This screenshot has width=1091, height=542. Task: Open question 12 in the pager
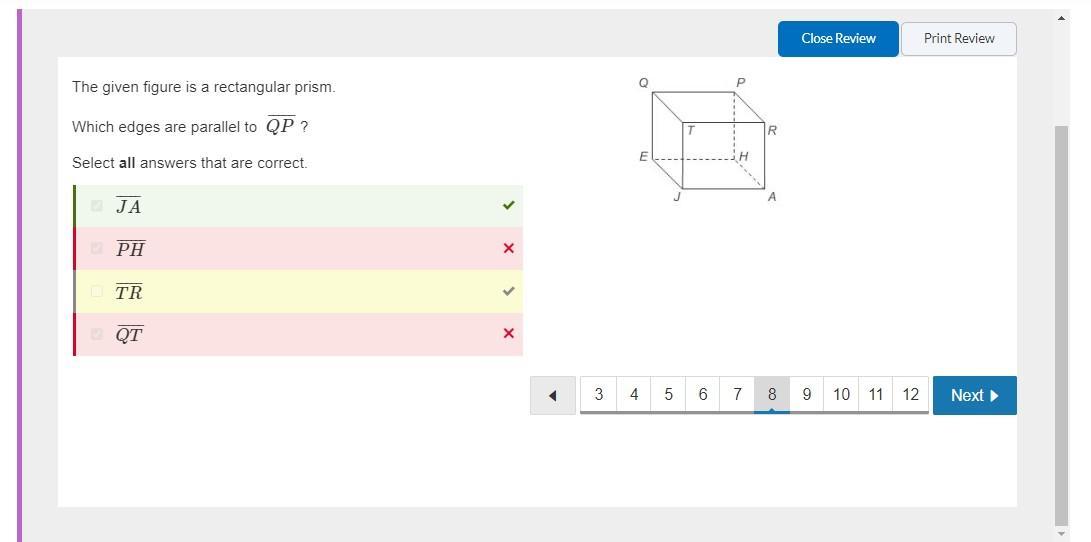pos(910,394)
